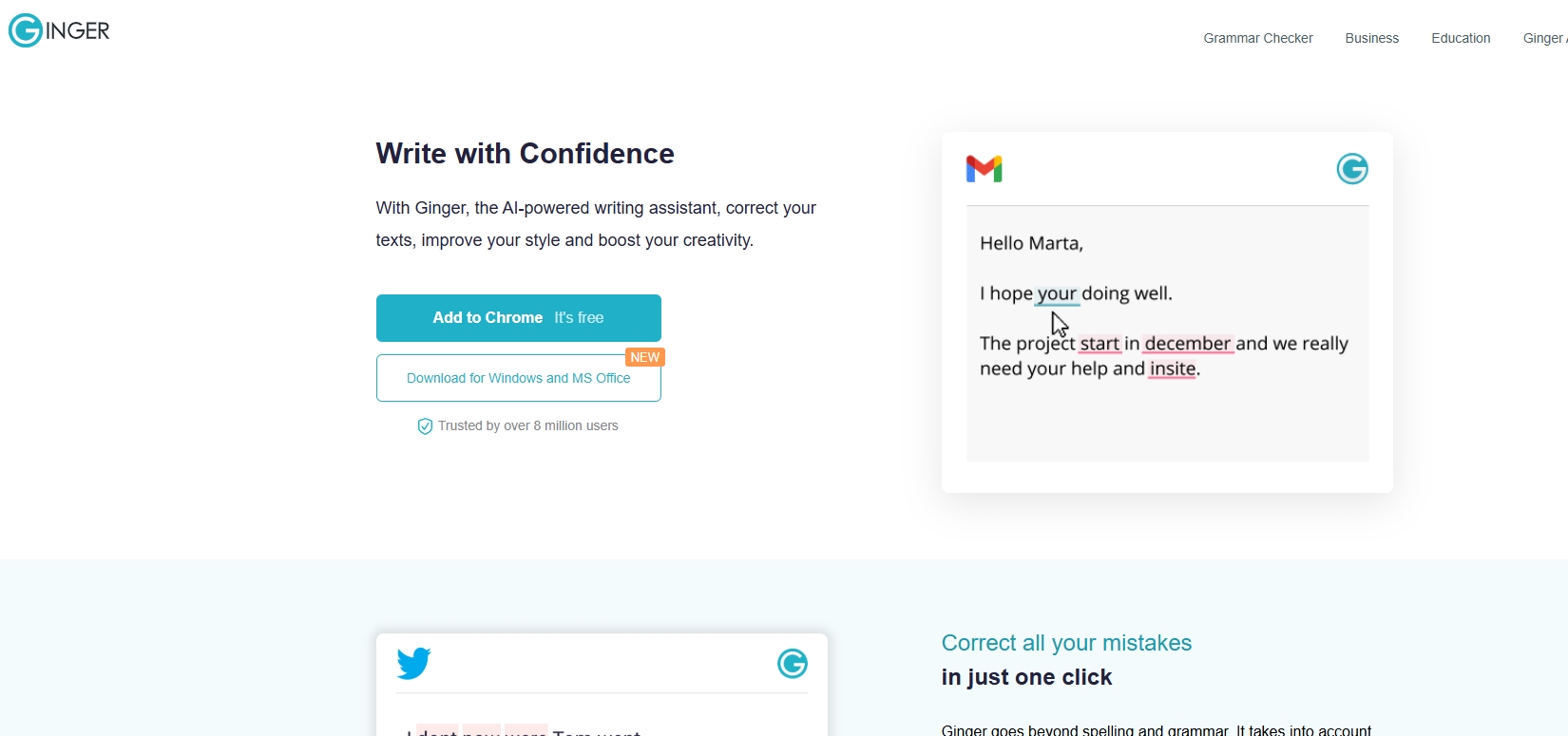Click misspelled word 'insite' in email

1173,368
